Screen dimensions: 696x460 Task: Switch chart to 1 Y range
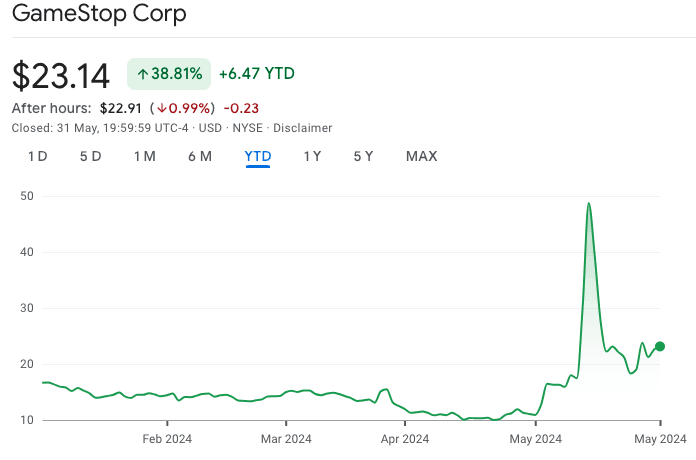click(313, 156)
